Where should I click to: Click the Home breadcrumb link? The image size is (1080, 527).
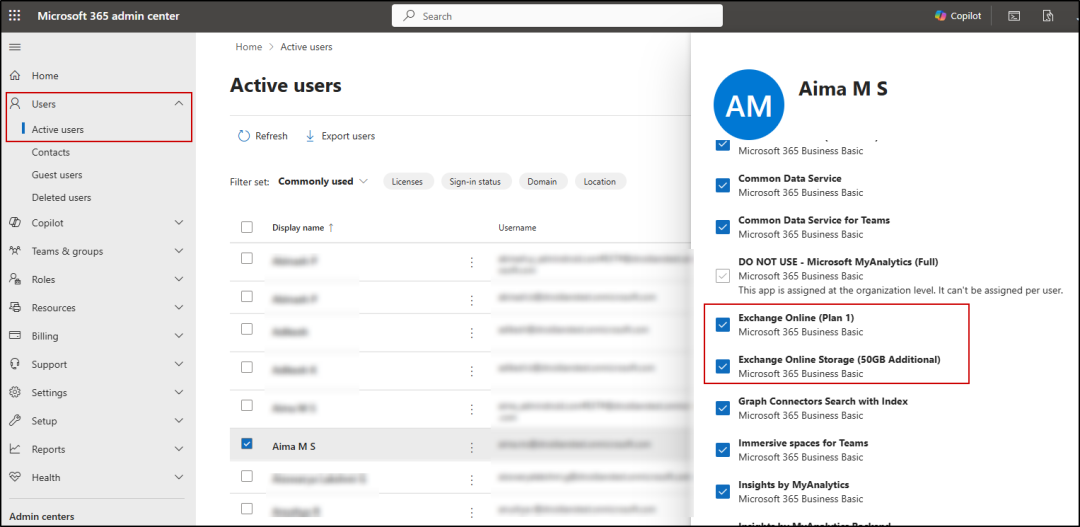click(x=249, y=47)
